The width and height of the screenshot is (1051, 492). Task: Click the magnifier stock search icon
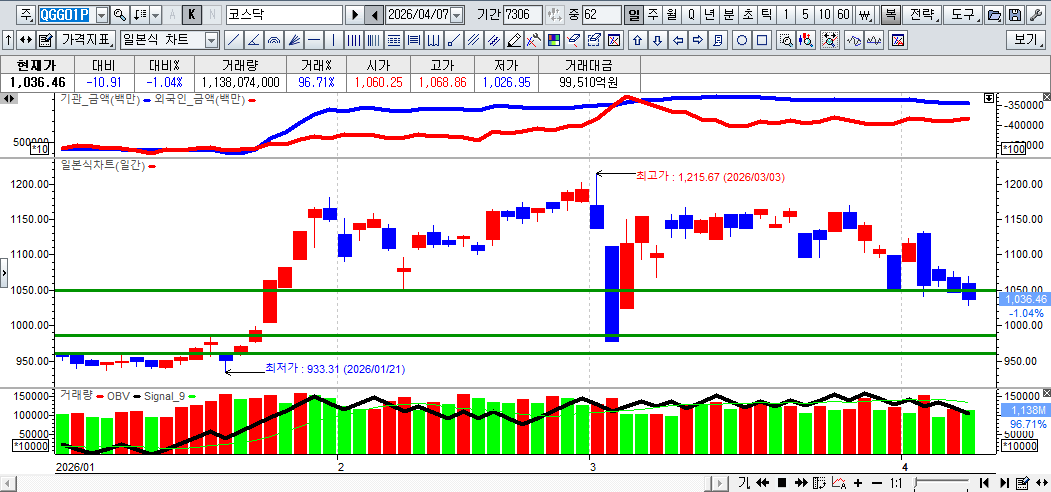tap(120, 15)
